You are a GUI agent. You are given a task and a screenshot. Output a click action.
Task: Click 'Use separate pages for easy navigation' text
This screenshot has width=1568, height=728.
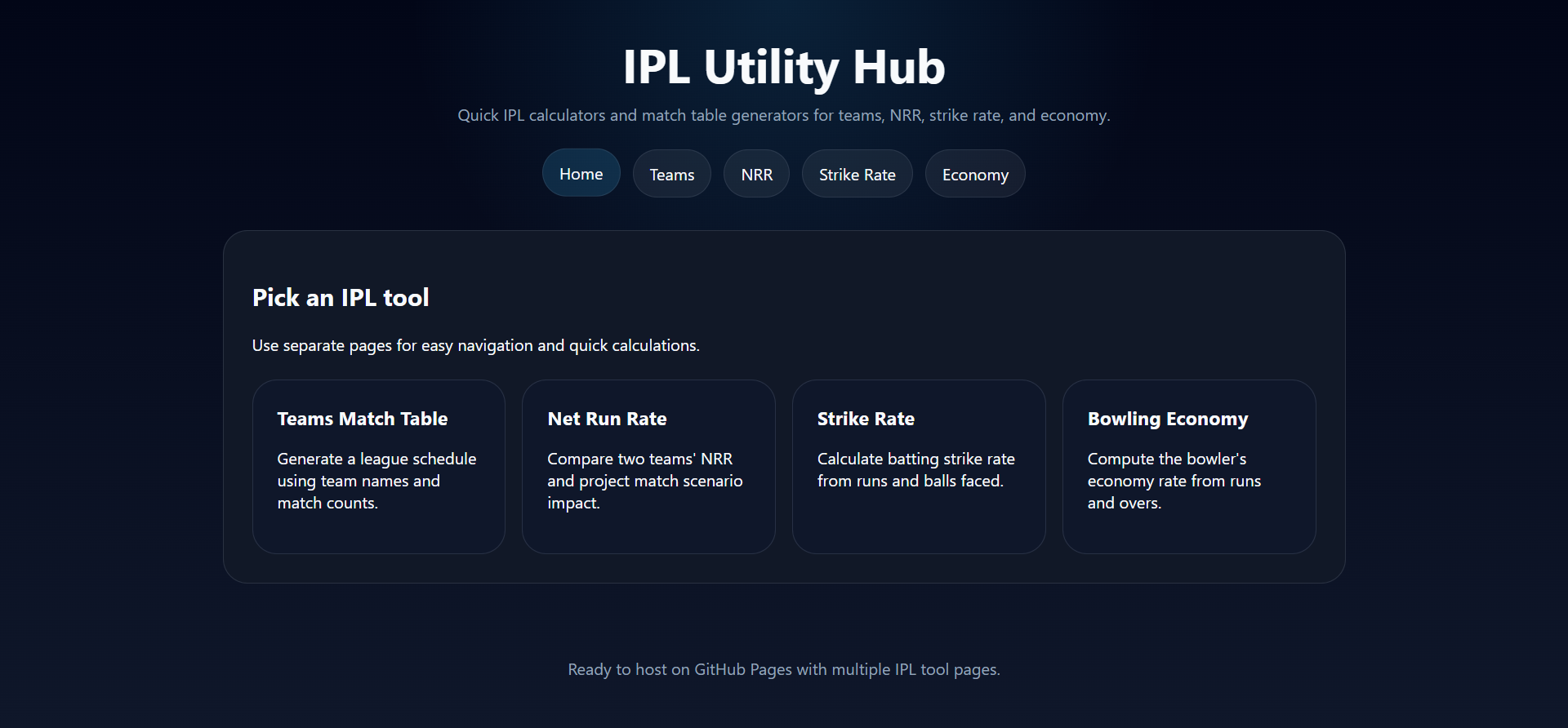point(475,345)
